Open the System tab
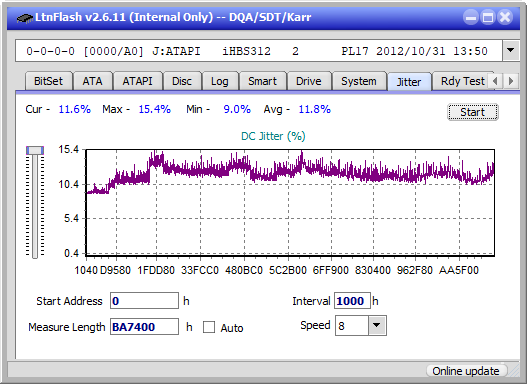 (359, 81)
